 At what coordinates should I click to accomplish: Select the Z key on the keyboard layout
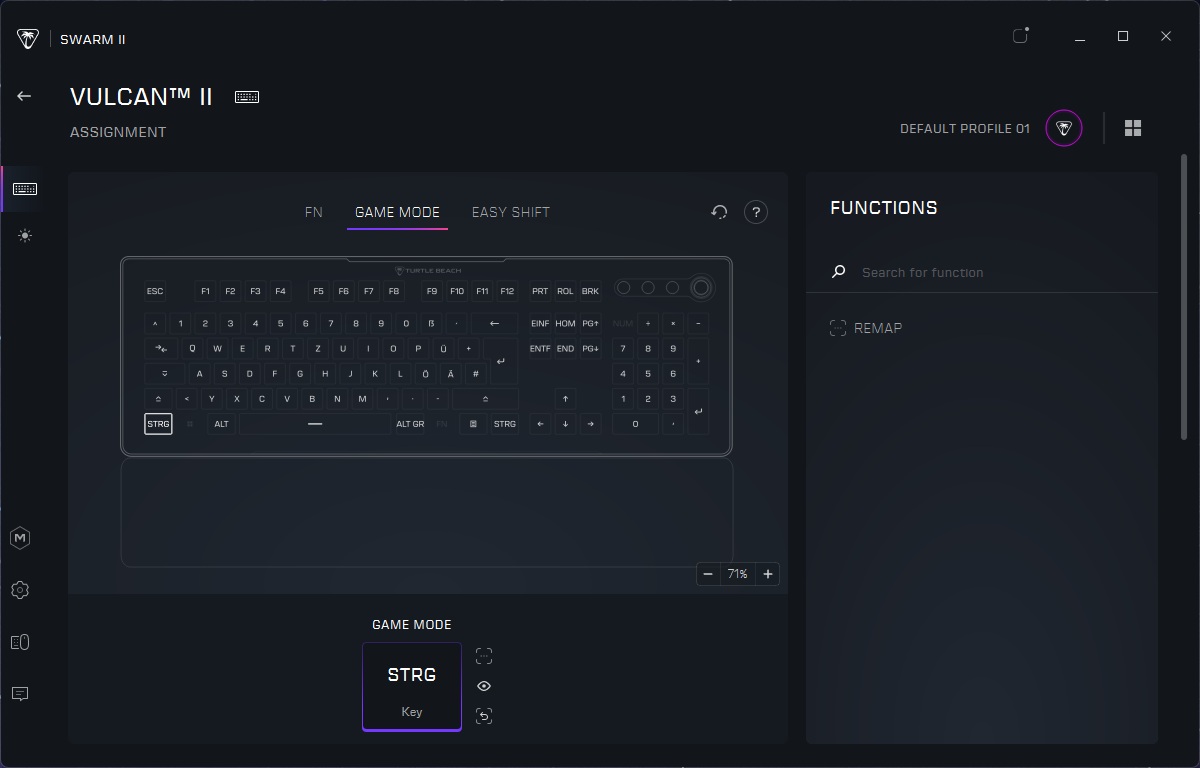pyautogui.click(x=318, y=348)
